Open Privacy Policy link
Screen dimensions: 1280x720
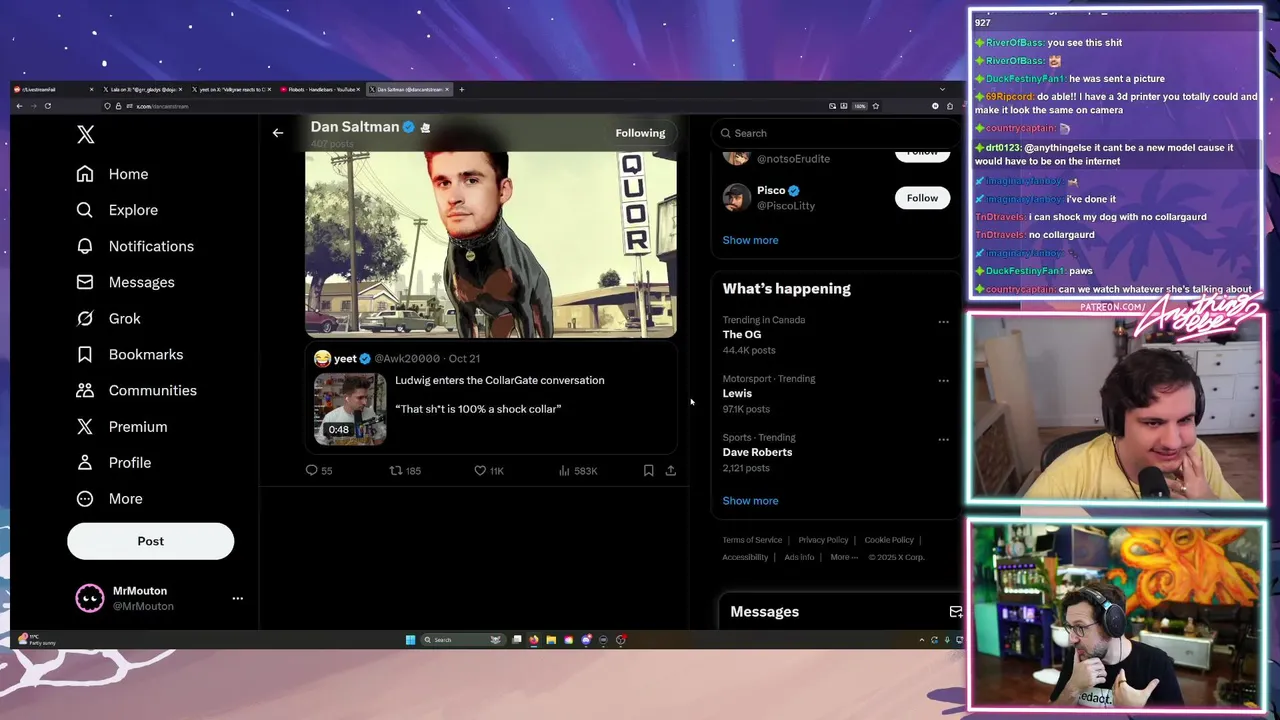[823, 540]
